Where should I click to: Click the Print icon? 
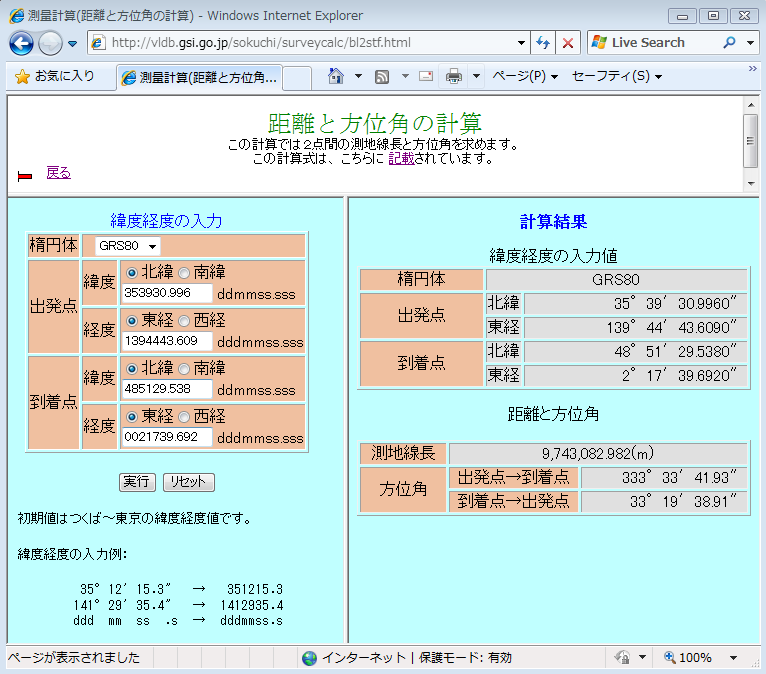(x=453, y=76)
